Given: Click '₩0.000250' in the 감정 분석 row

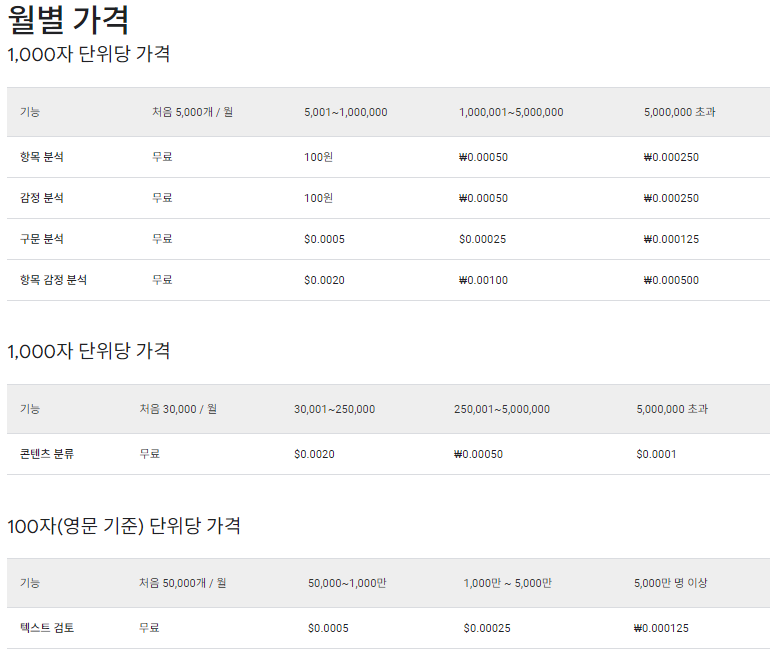Looking at the screenshot, I should (x=671, y=198).
